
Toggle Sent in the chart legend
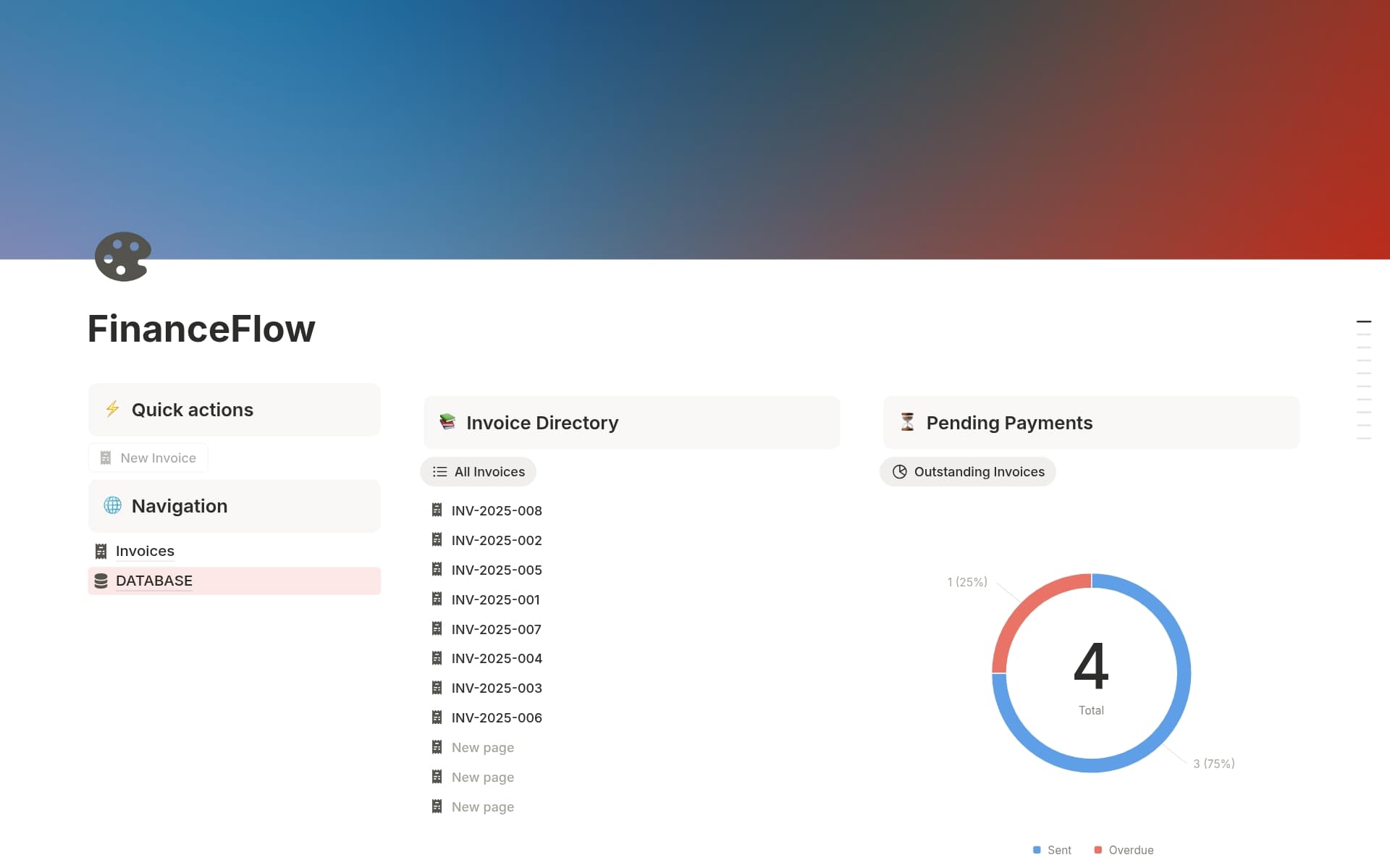(x=1052, y=850)
